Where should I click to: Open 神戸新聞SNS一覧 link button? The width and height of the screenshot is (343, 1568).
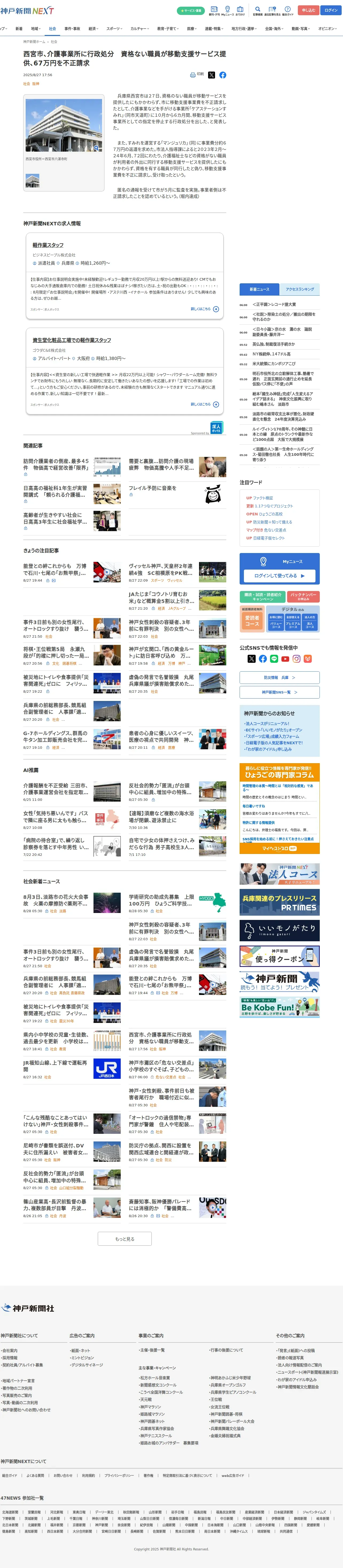(x=279, y=692)
